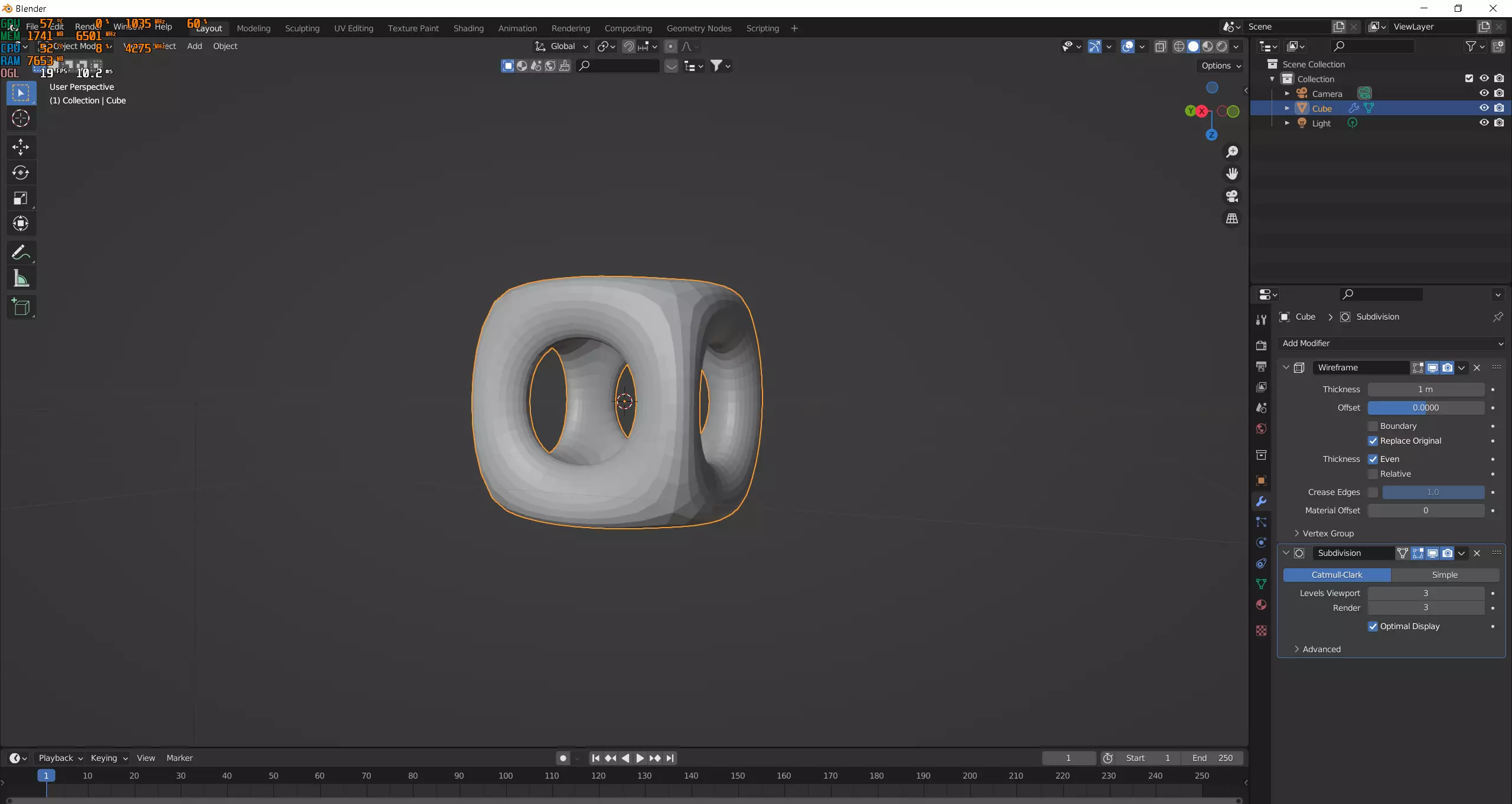Open the Physics properties tab
1512x804 pixels.
point(1261,543)
